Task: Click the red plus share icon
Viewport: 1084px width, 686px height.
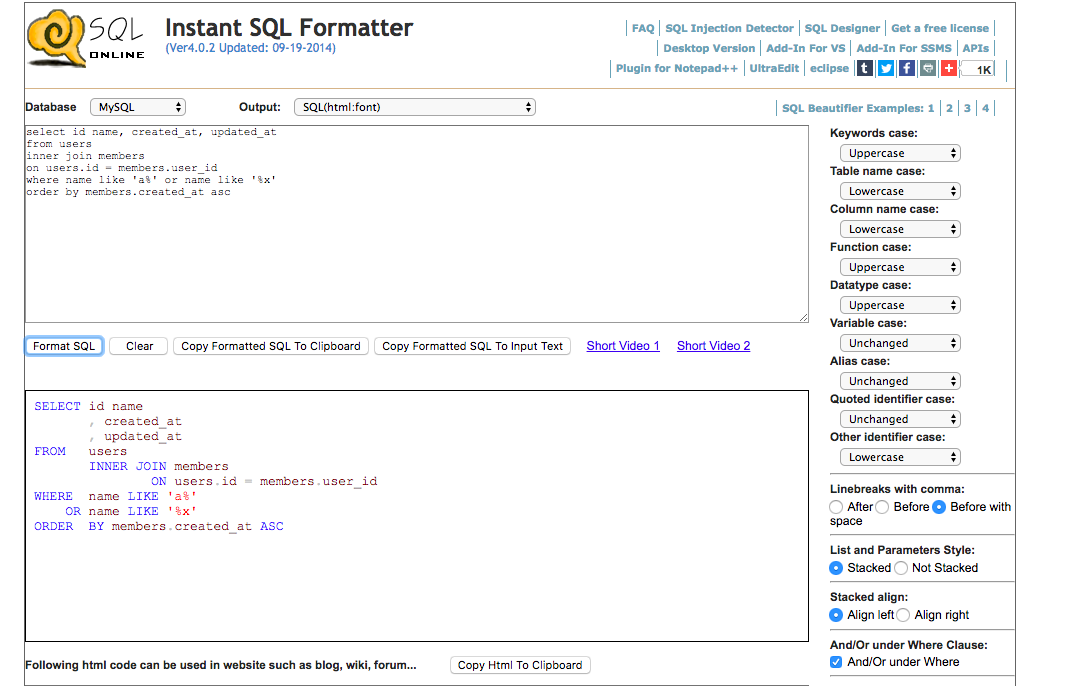Action: [949, 68]
